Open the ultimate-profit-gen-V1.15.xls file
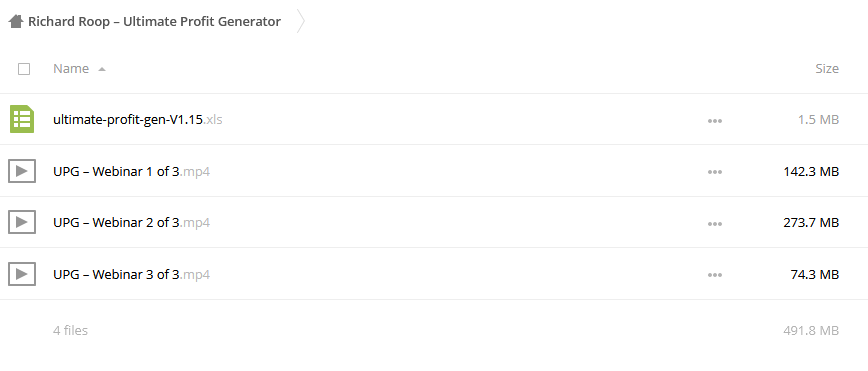 point(138,119)
